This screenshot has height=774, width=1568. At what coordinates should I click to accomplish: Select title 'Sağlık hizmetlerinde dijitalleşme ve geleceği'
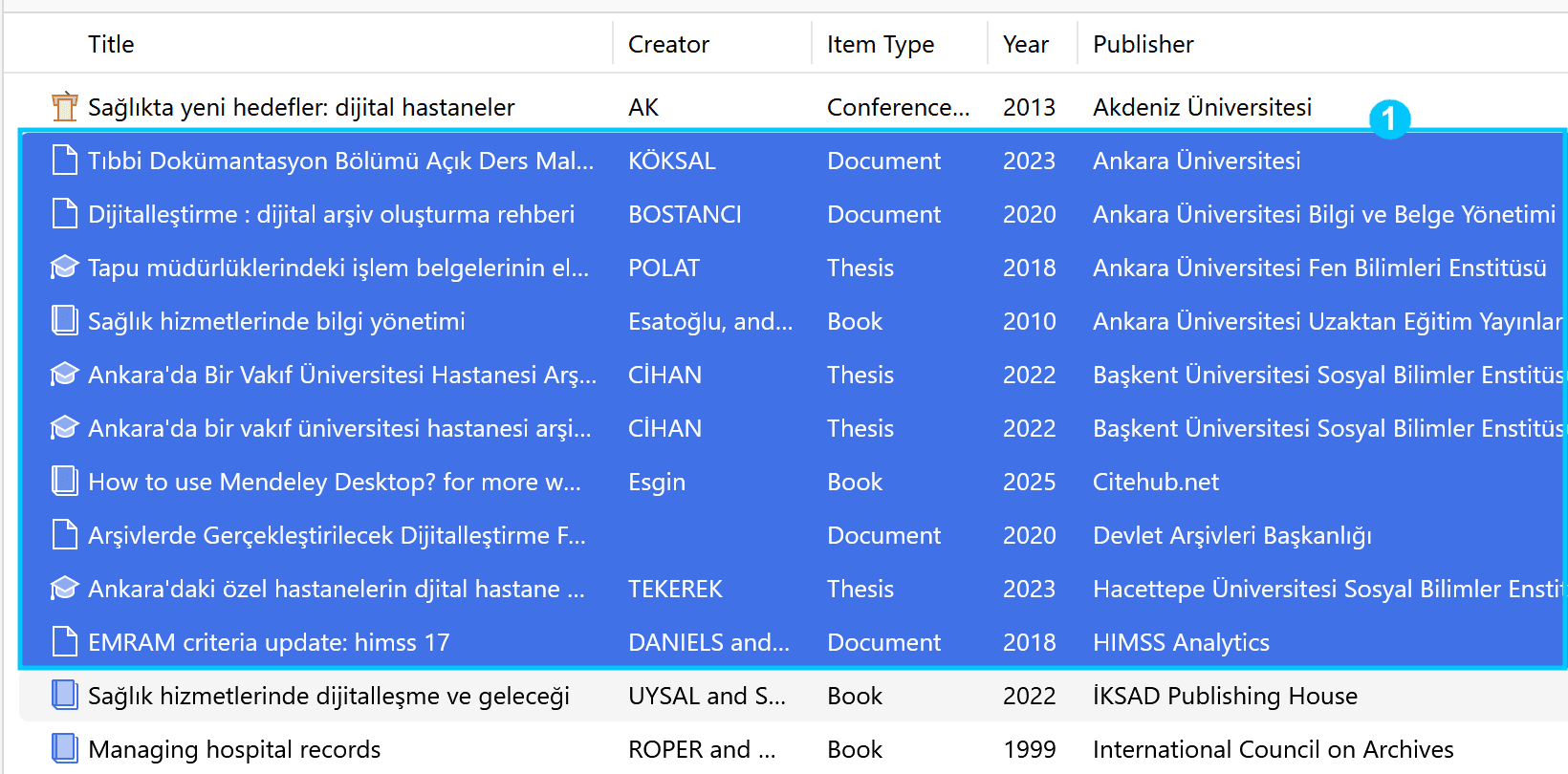329,696
